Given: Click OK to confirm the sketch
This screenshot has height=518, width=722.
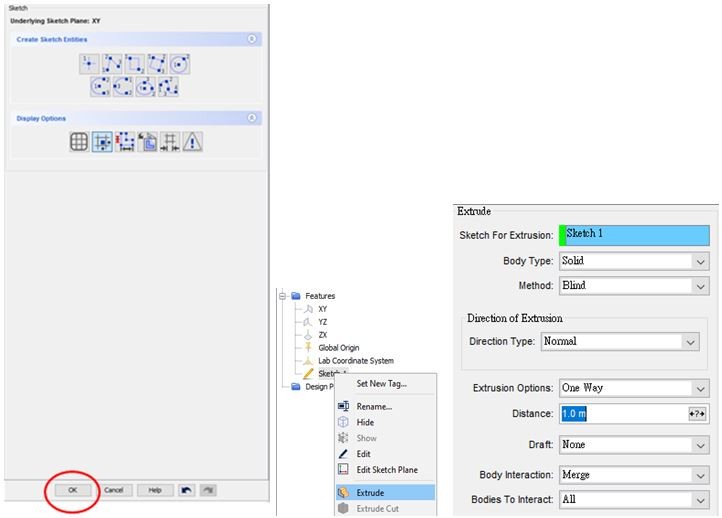Looking at the screenshot, I should 71,490.
